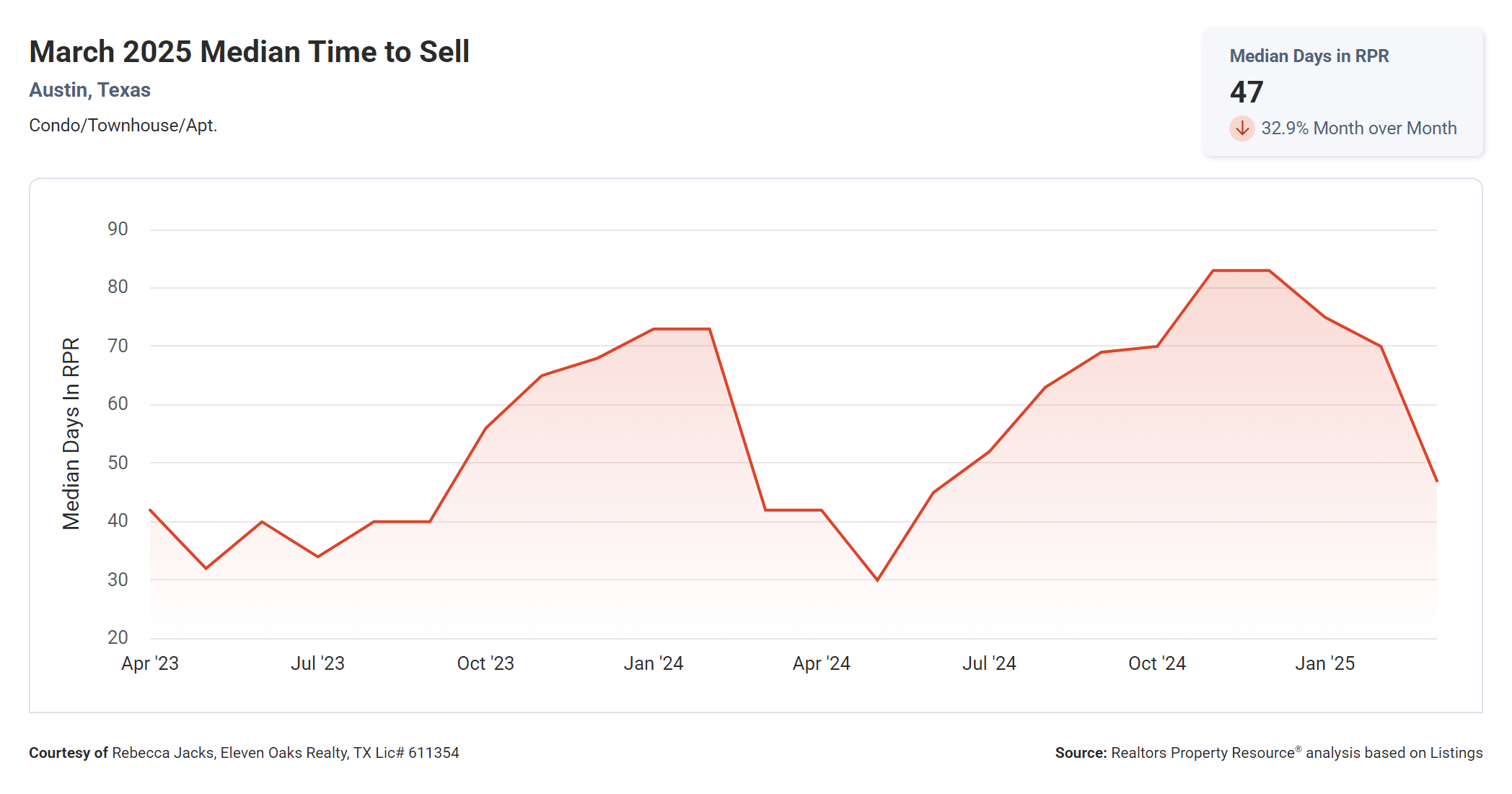1512x794 pixels.
Task: Click the Jul '24 x-axis label
Action: 989,663
